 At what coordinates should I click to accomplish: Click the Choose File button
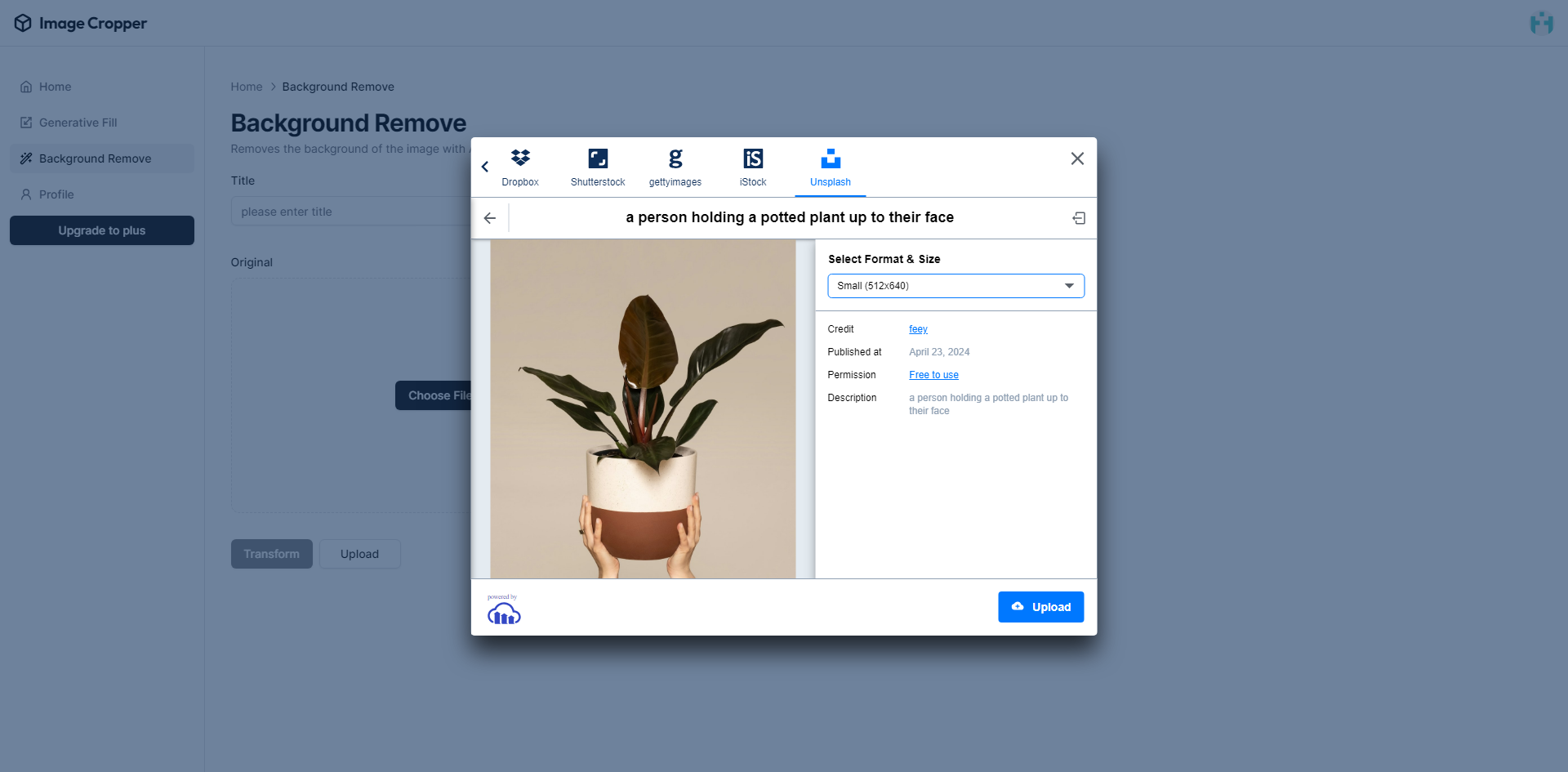[434, 395]
